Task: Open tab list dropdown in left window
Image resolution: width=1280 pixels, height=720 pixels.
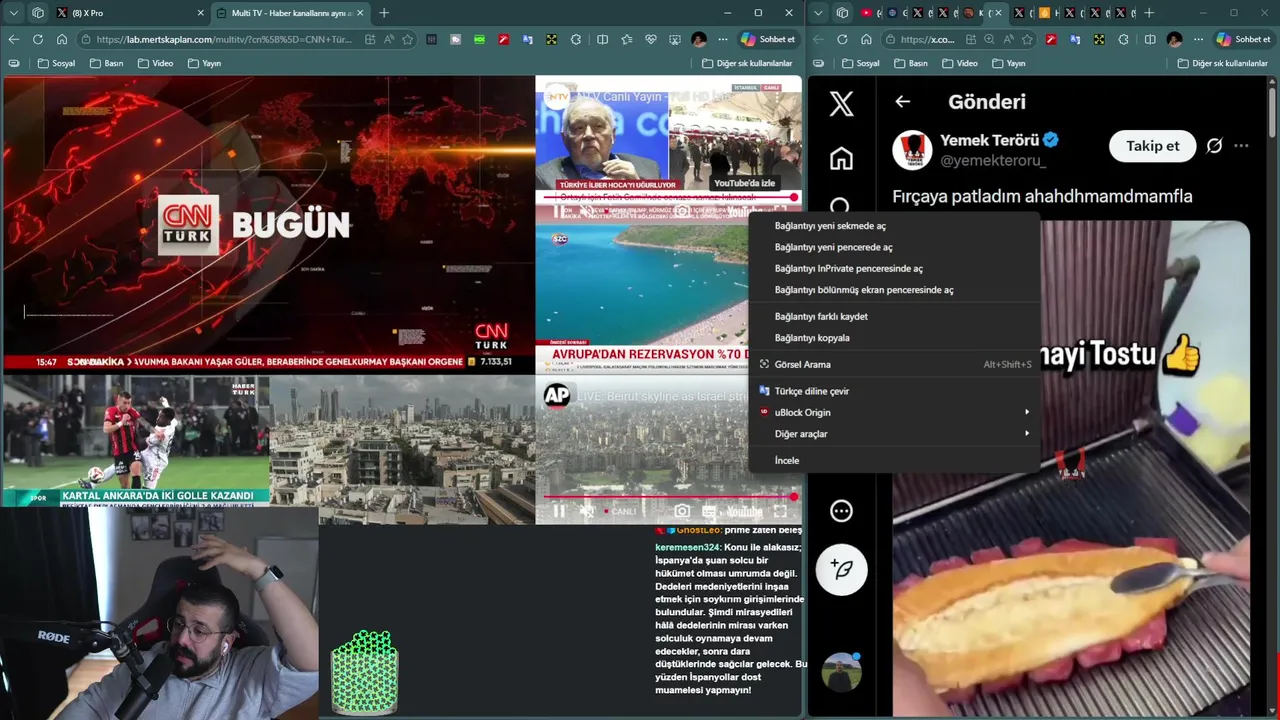Action: 14,13
